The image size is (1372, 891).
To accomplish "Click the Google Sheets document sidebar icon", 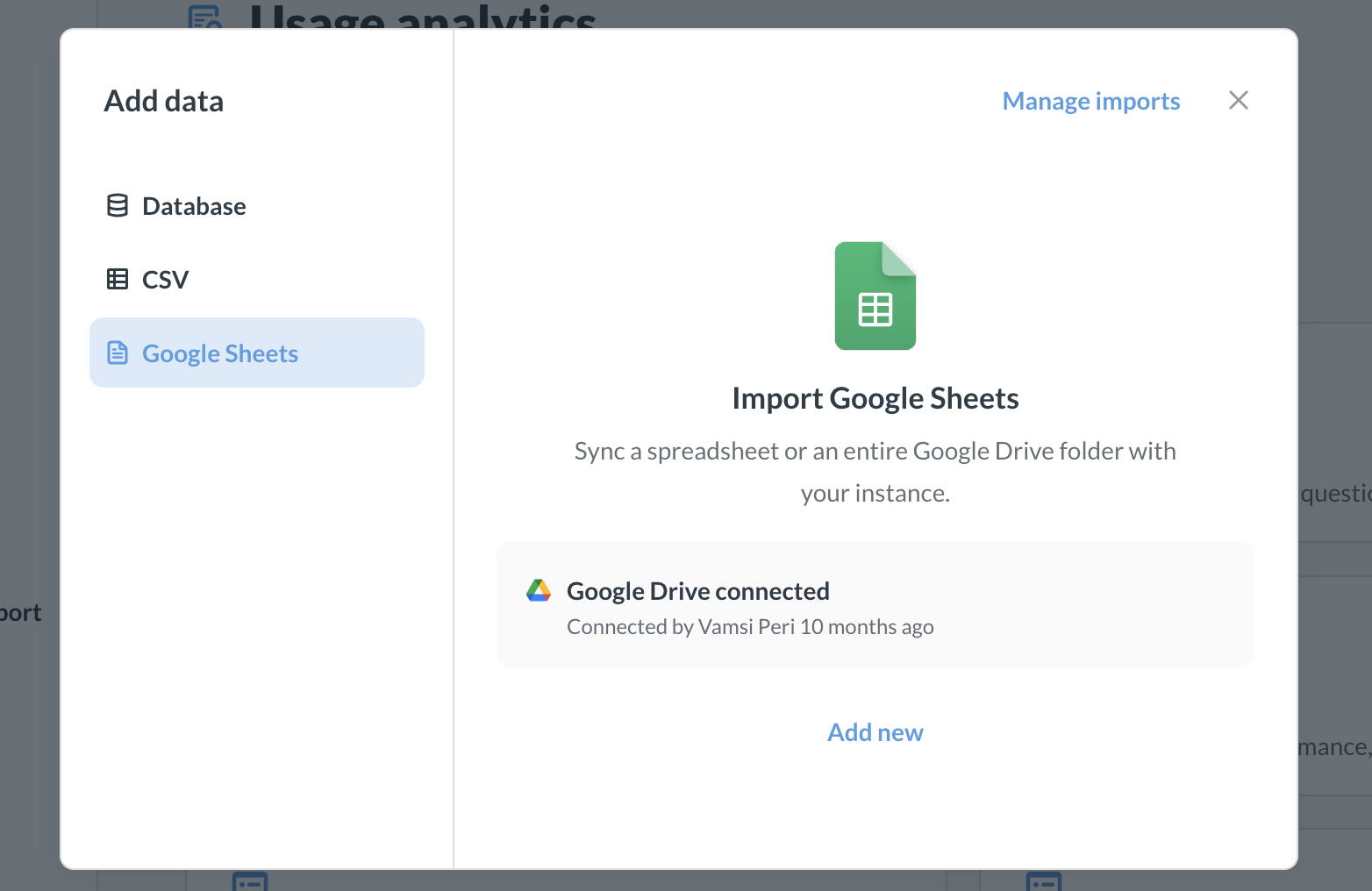I will pos(118,353).
